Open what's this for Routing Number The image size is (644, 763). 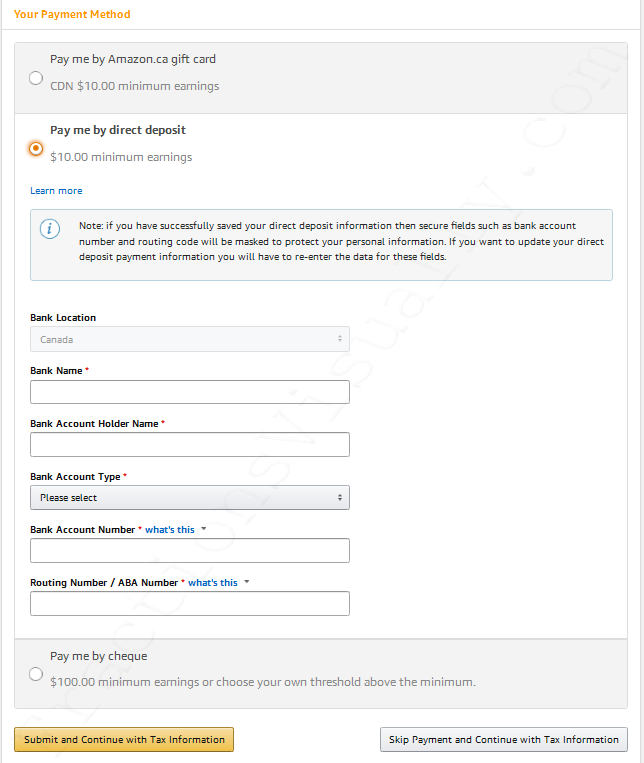[x=213, y=582]
